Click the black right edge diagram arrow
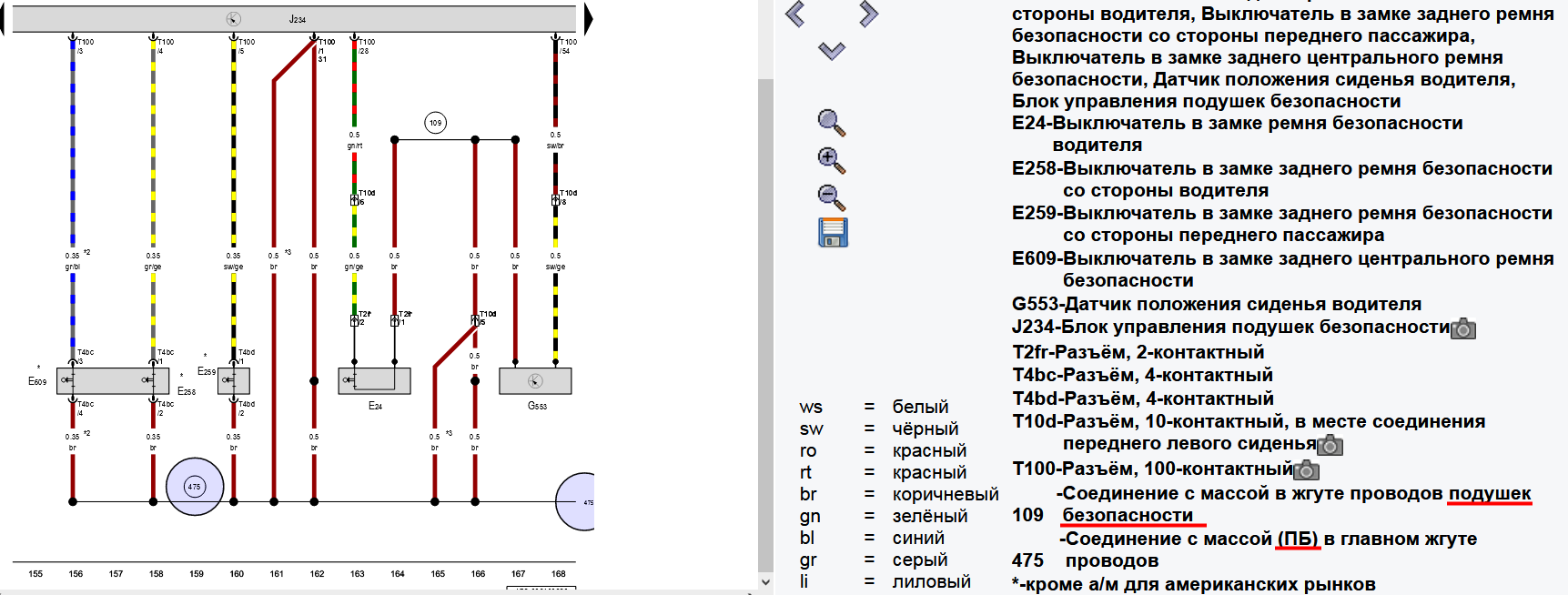Viewport: 1568px width, 595px height. click(589, 19)
